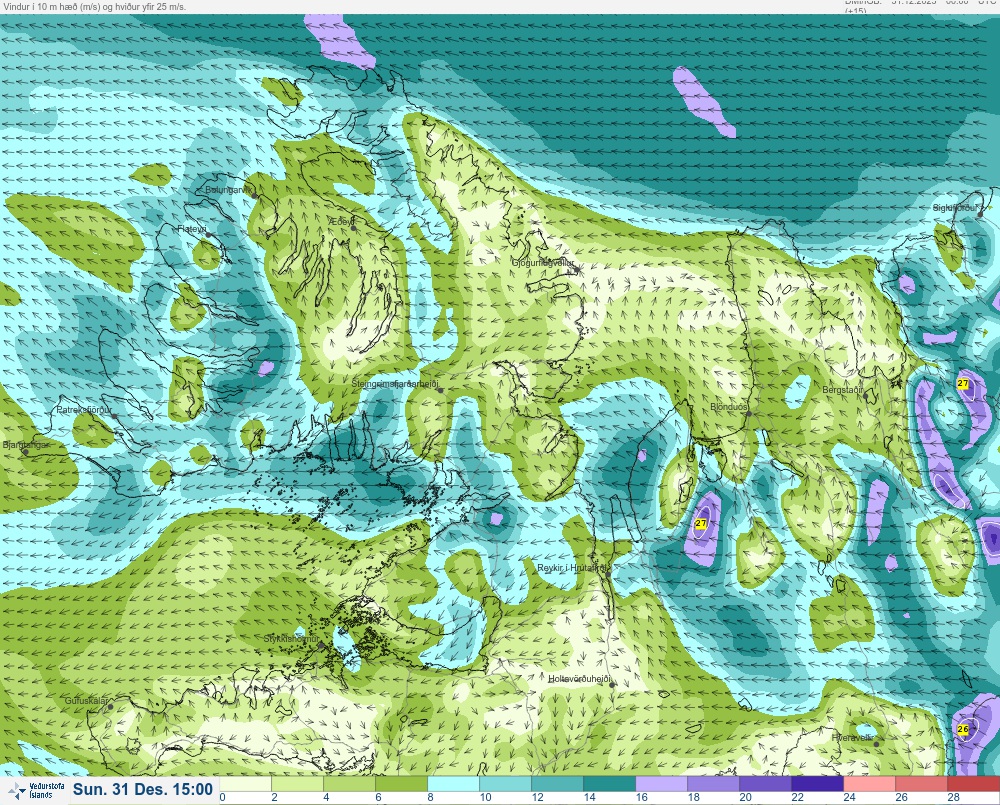
Task: Click the Stykkishólmur station label
Action: [x=291, y=639]
